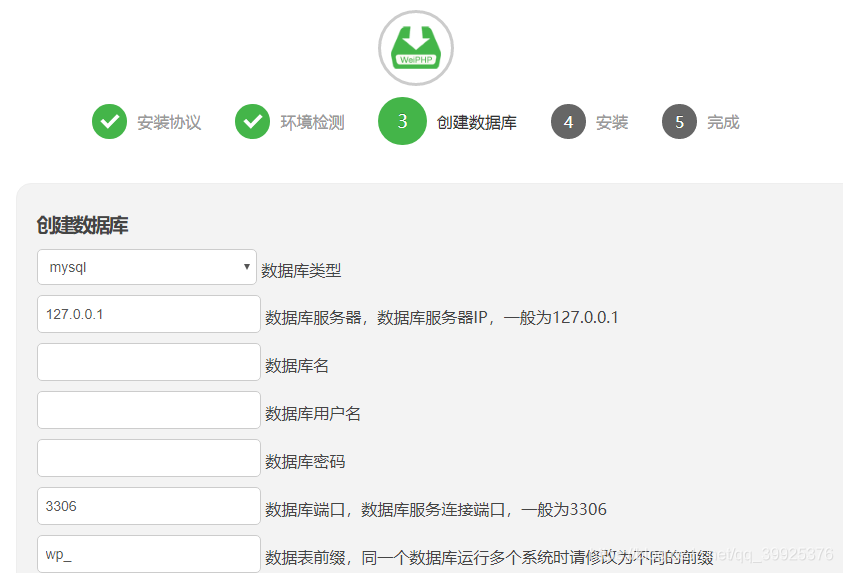
Task: Focus the port field containing 3306
Action: 149,506
